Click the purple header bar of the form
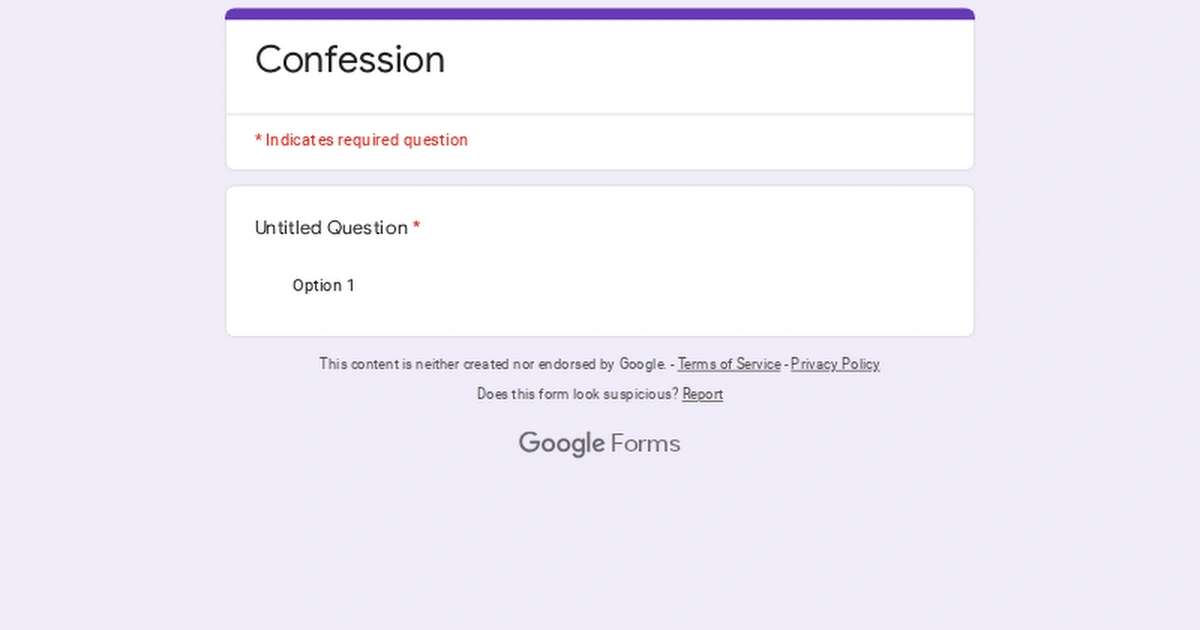1200x630 pixels. [x=599, y=13]
